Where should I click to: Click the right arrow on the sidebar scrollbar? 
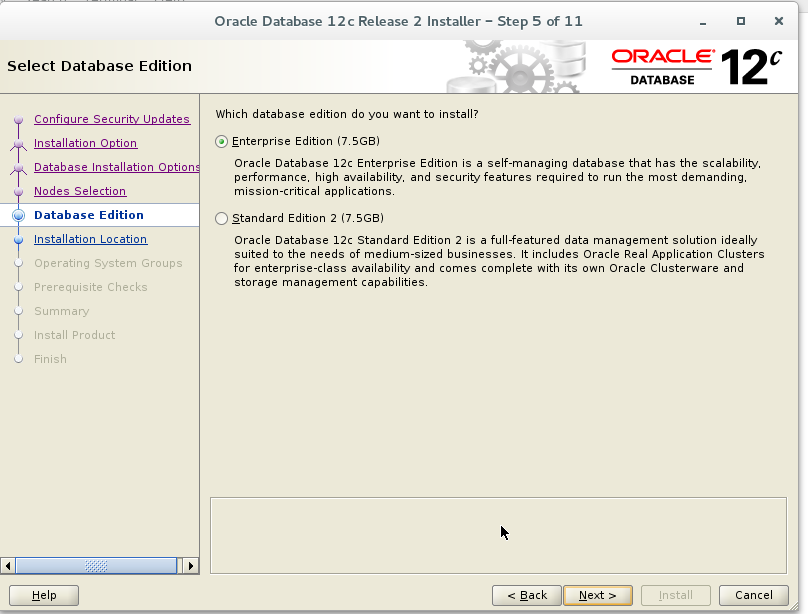click(190, 565)
